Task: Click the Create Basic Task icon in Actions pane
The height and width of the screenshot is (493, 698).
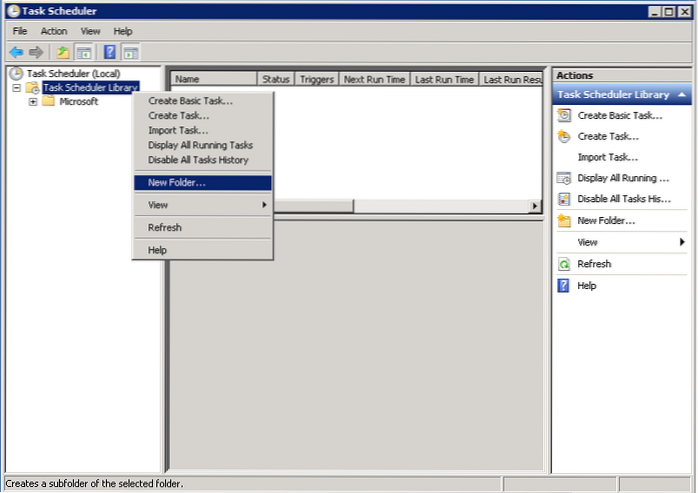Action: 564,115
